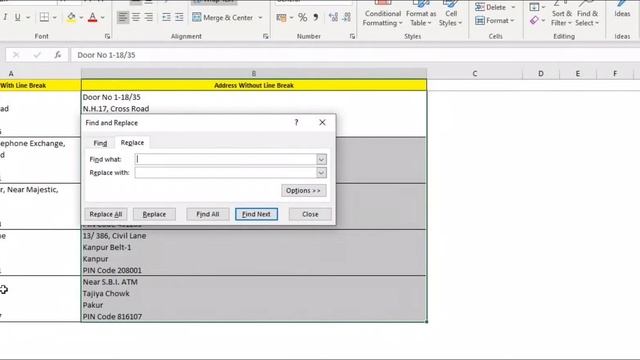Screen dimensions: 640x360
Task: Apply yellow fill color bucket
Action: [x=71, y=18]
